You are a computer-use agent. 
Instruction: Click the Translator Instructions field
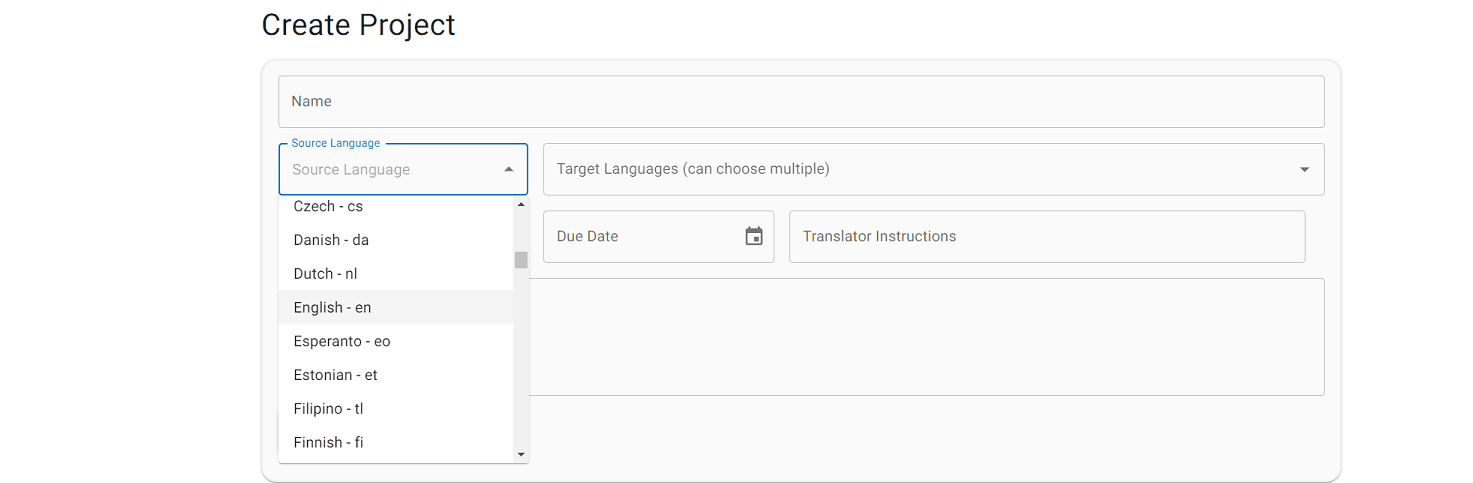(x=1047, y=237)
